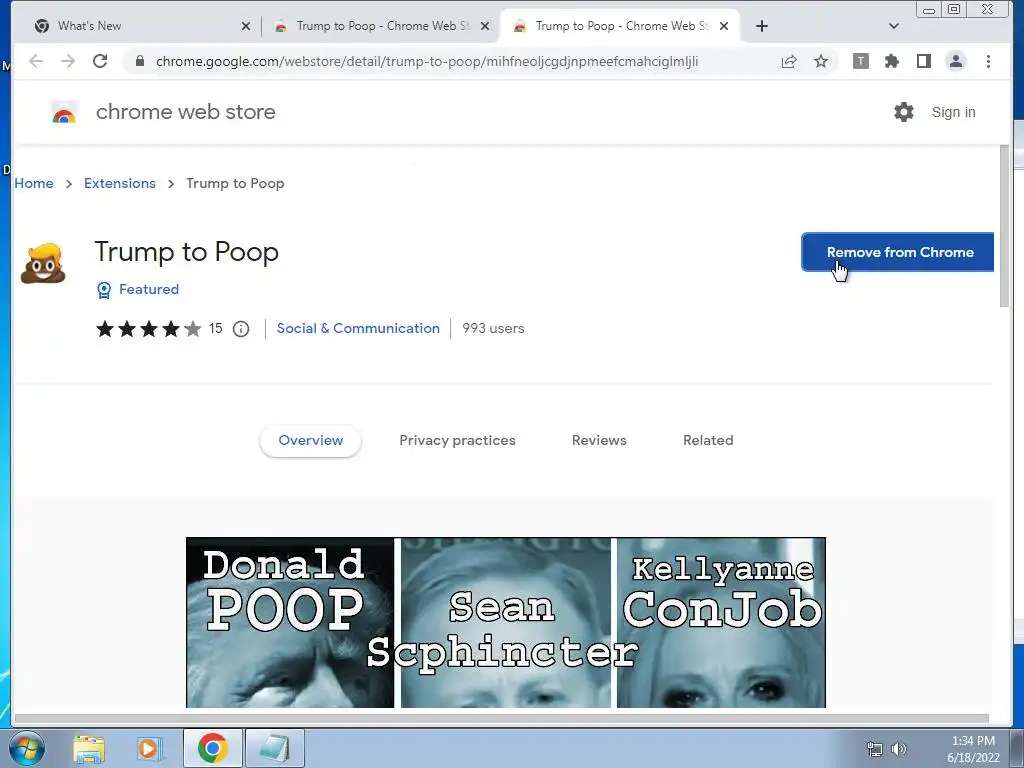This screenshot has height=768, width=1024.
Task: Open the Windows Start menu
Action: coord(27,748)
